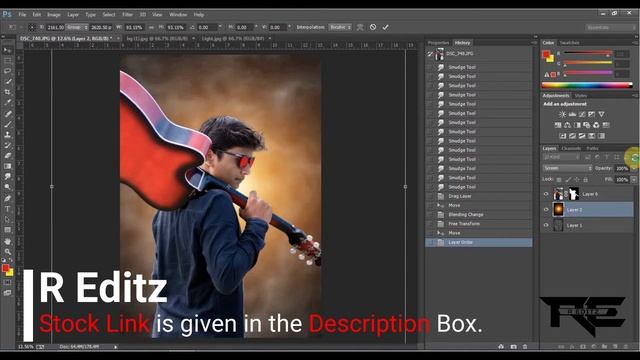Screen dimensions: 640x360
Task: Select the Spot Healing Brush tool
Action: [7, 113]
